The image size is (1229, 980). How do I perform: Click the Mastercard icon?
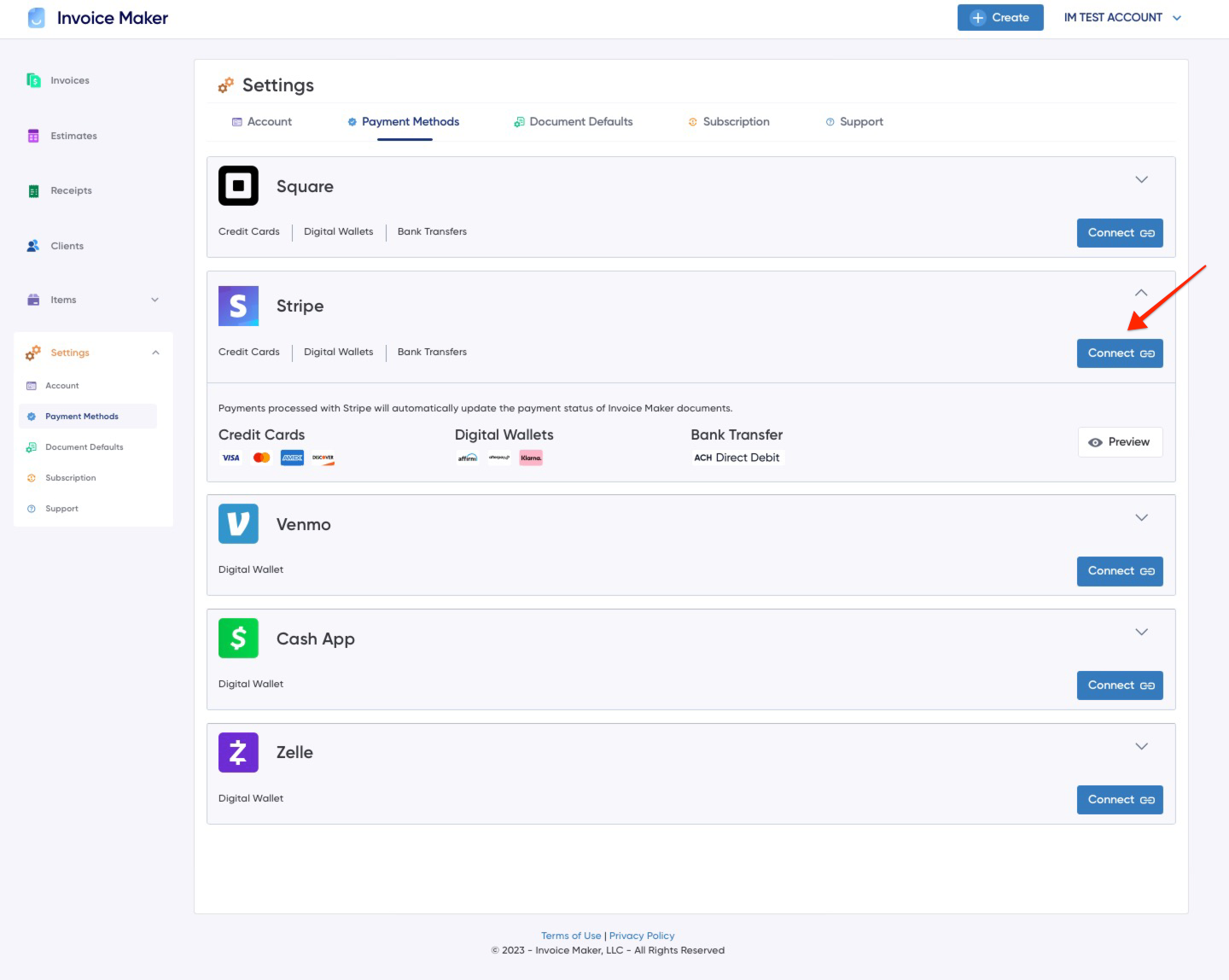click(x=262, y=458)
